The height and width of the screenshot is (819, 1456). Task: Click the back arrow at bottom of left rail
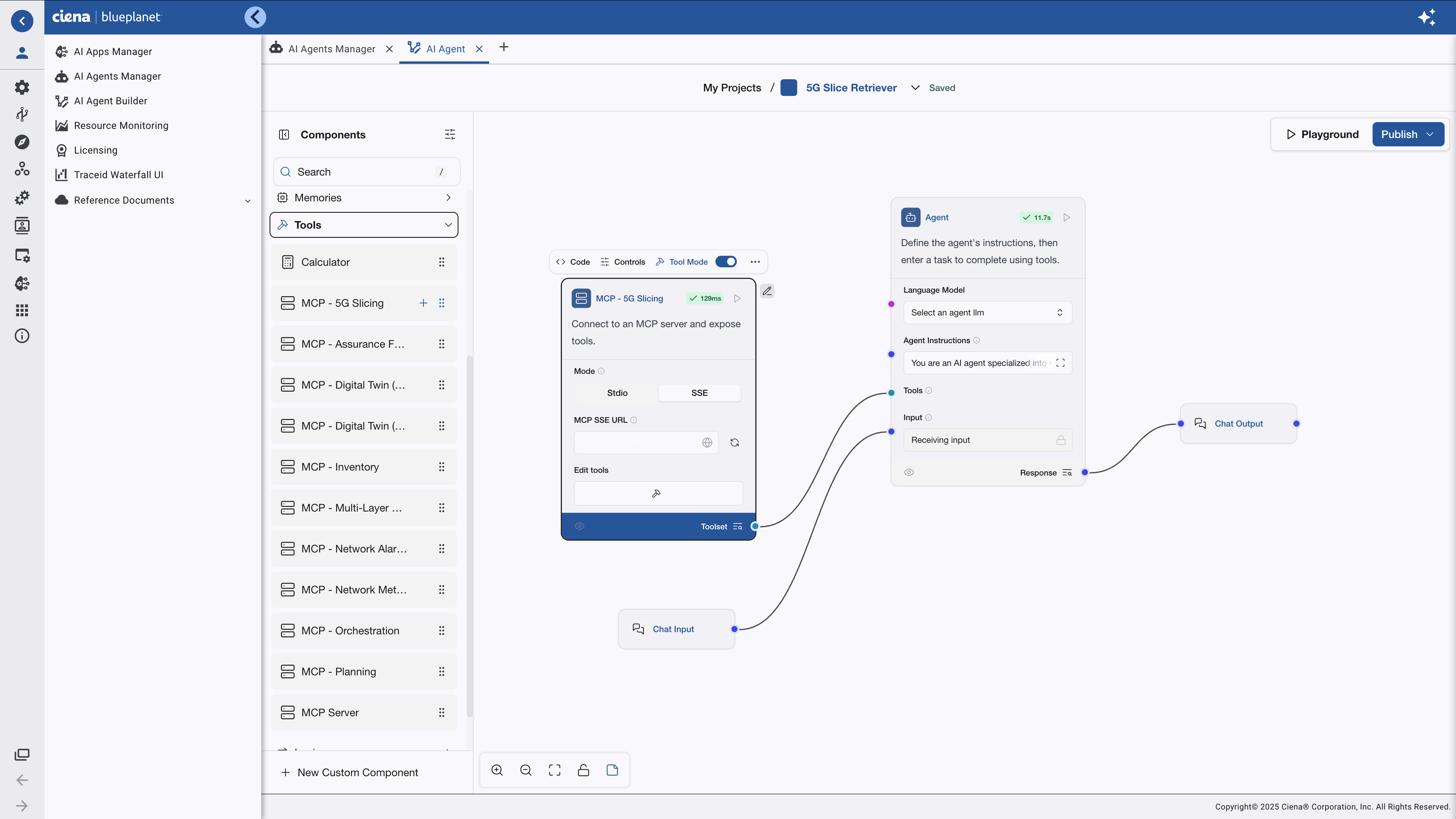[22, 780]
